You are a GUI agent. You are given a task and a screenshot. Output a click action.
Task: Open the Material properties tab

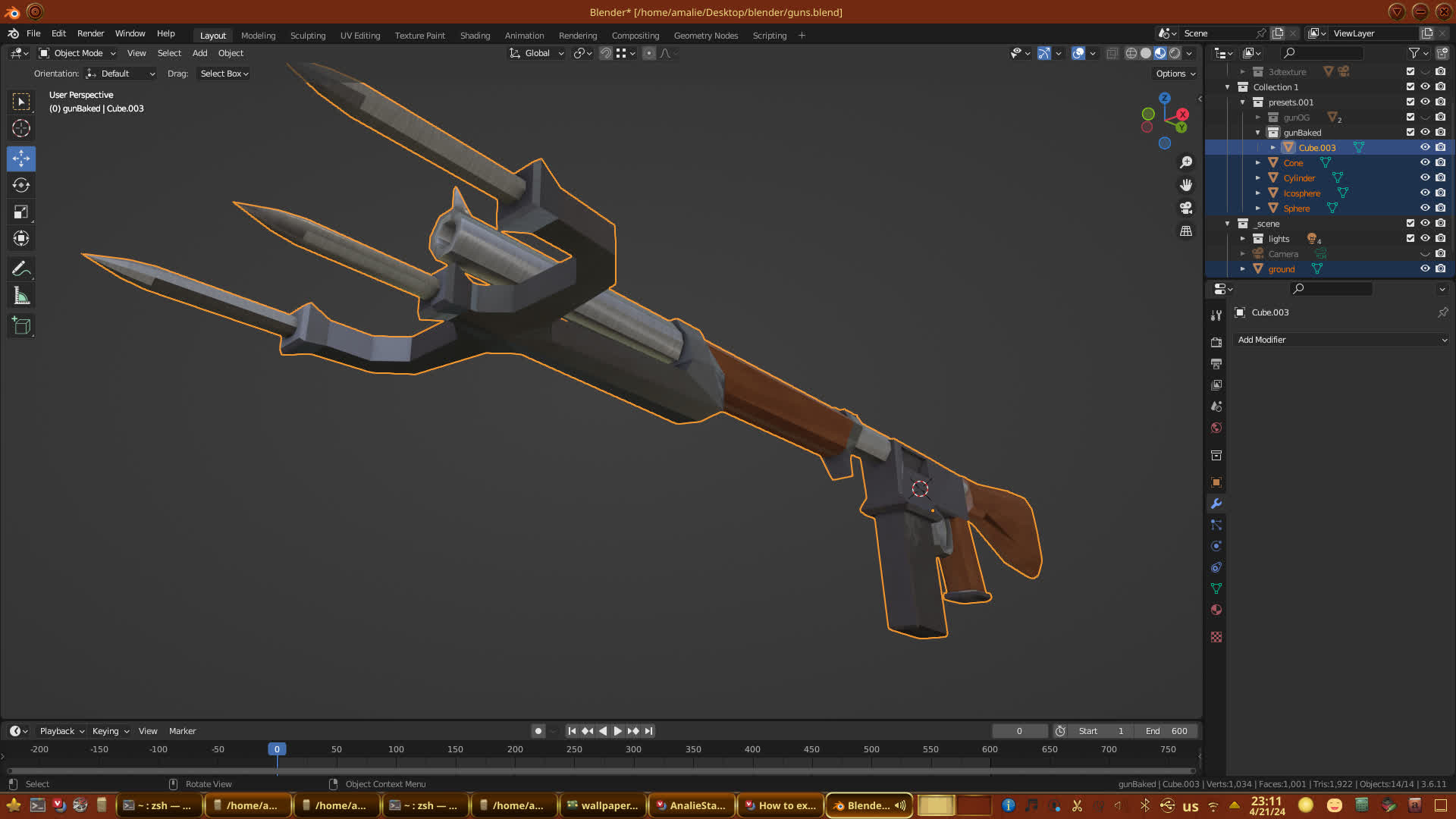tap(1216, 610)
